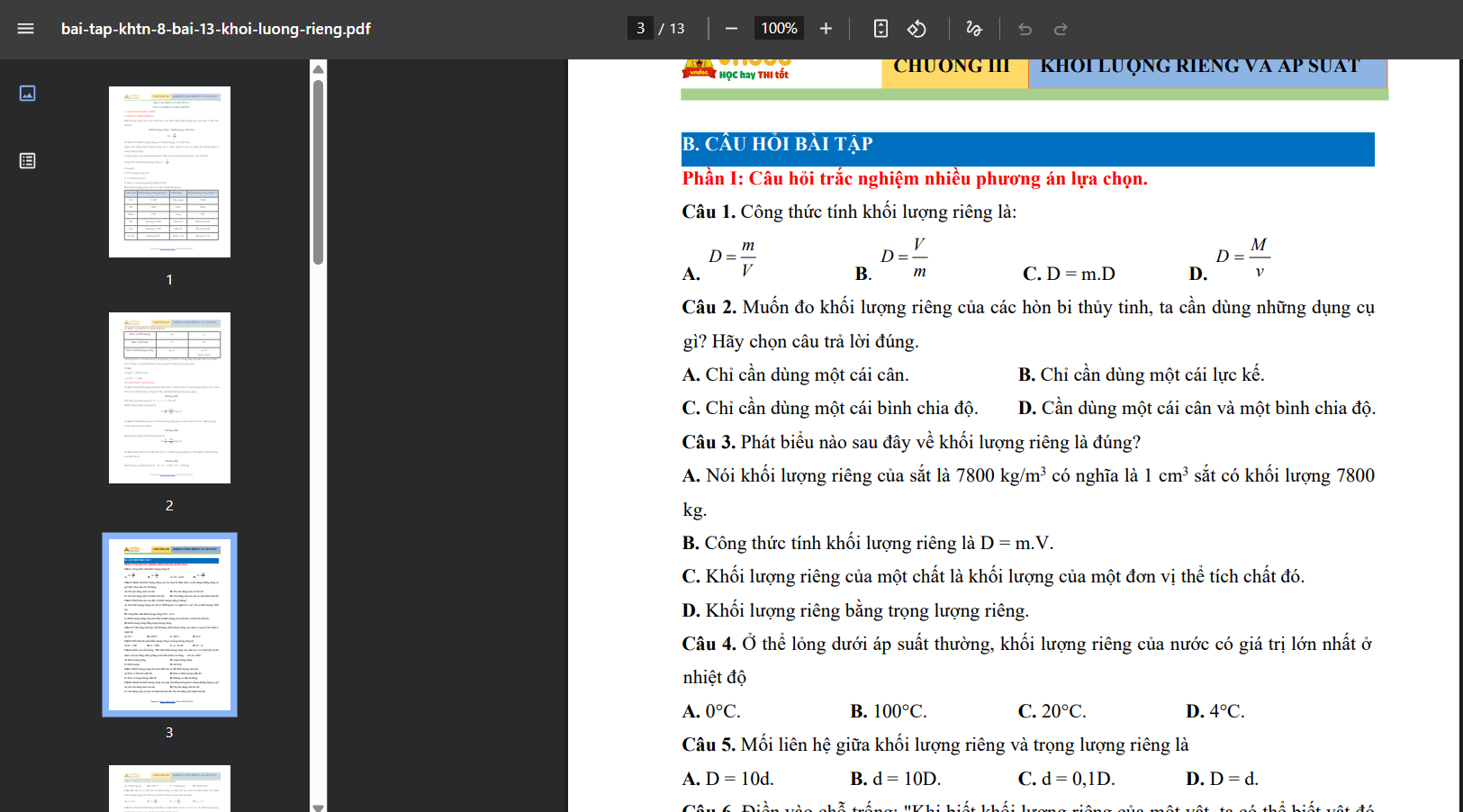Screen dimensions: 1463x812
Task: Edit the 100% zoom level field
Action: (x=779, y=29)
